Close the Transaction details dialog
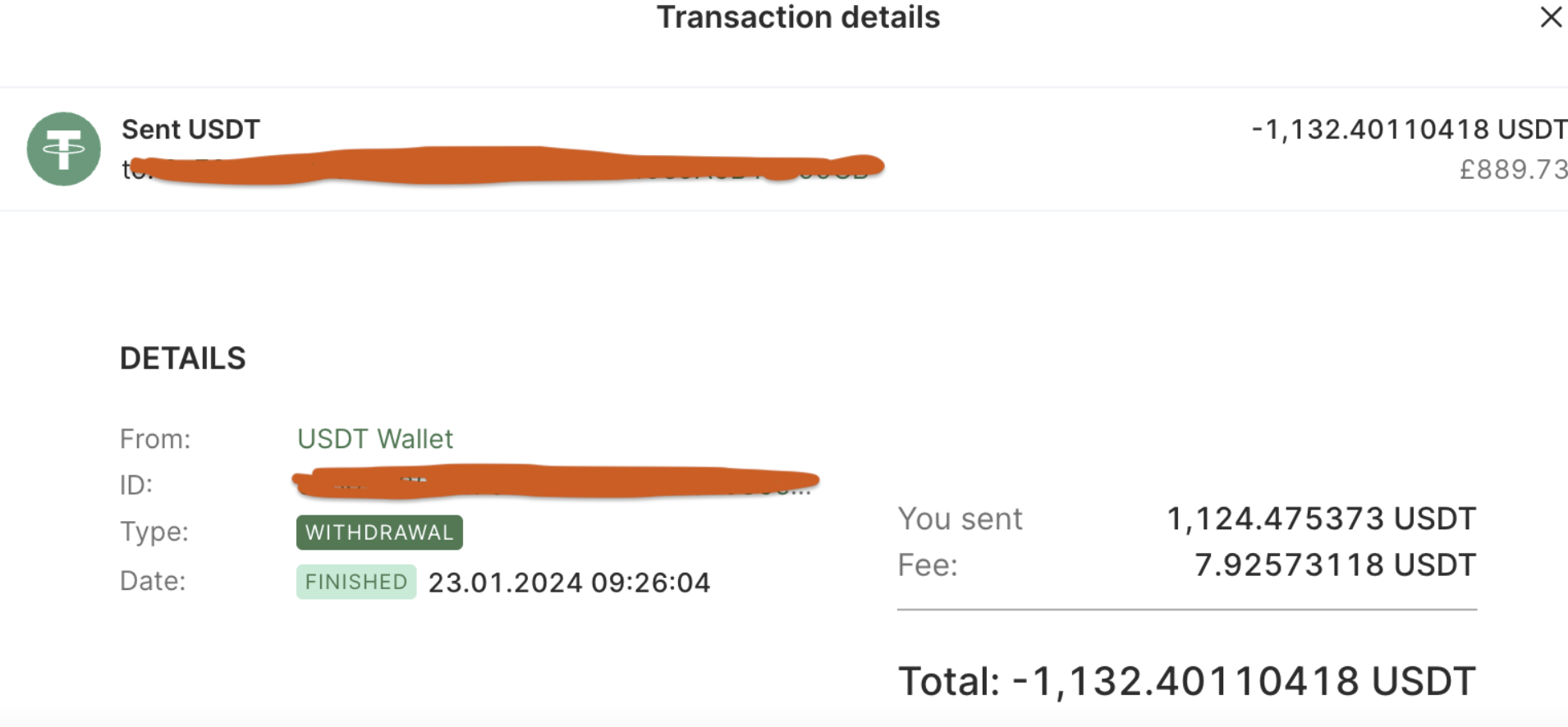 pyautogui.click(x=1550, y=16)
